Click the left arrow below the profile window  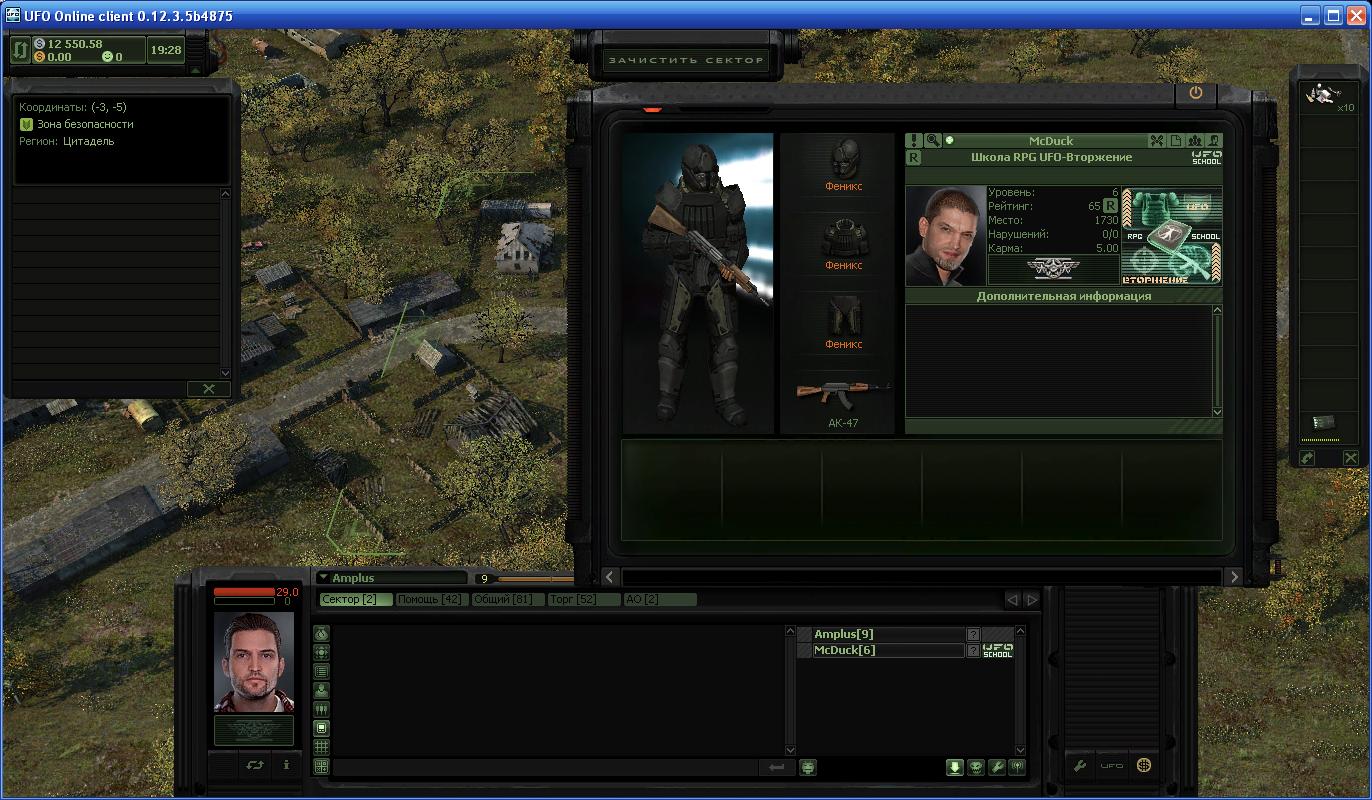tap(610, 577)
